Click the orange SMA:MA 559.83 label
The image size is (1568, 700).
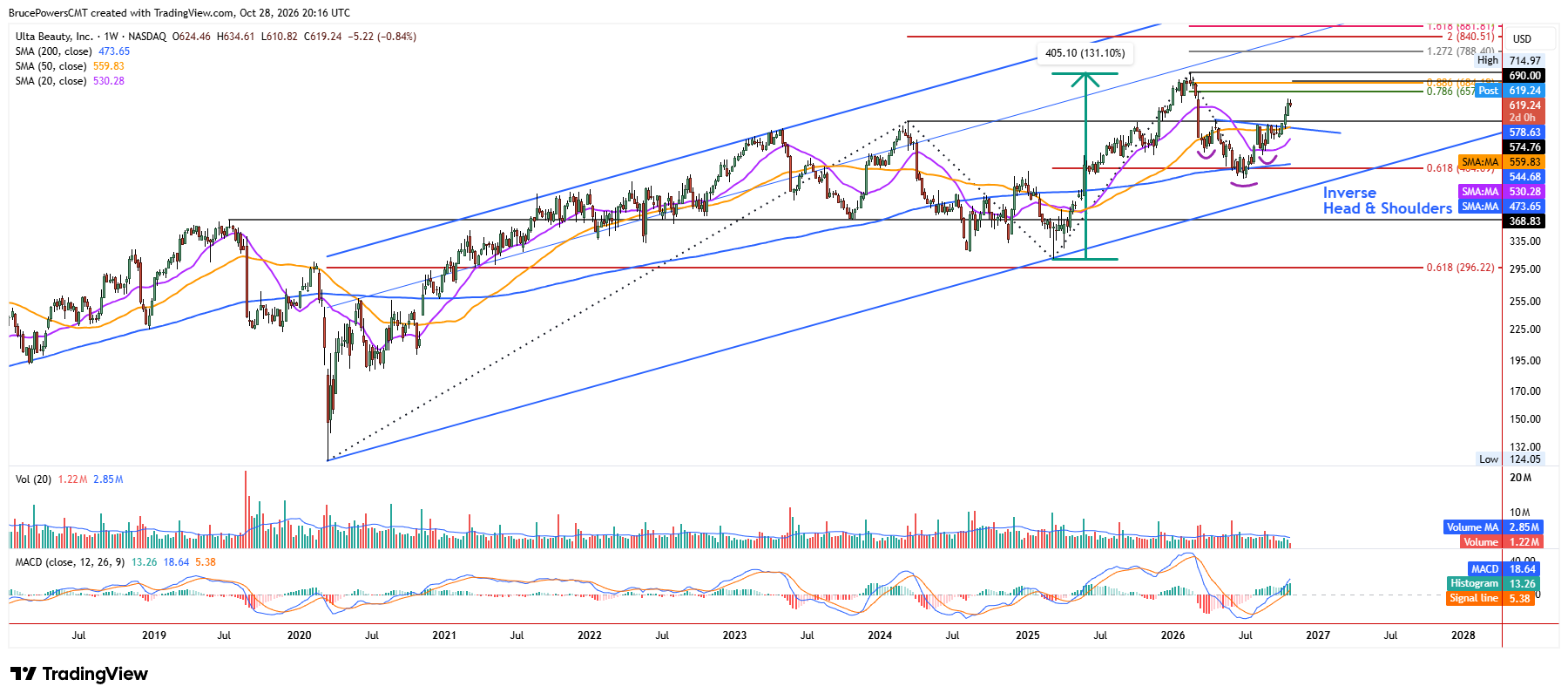1501,162
